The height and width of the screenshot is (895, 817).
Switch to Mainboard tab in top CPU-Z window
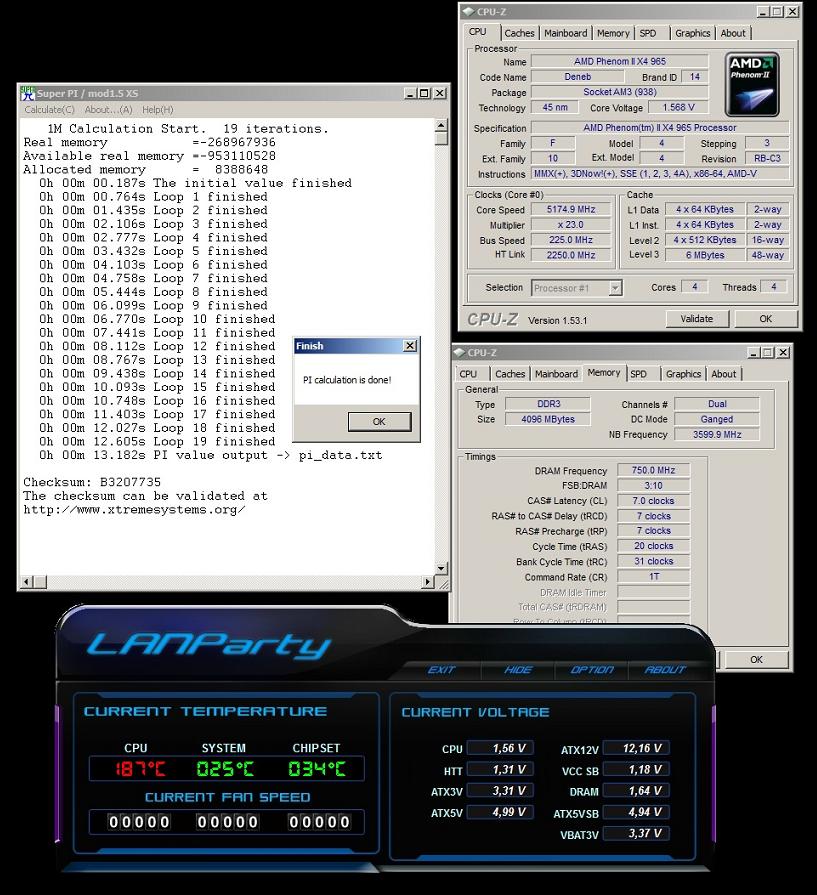tap(566, 33)
